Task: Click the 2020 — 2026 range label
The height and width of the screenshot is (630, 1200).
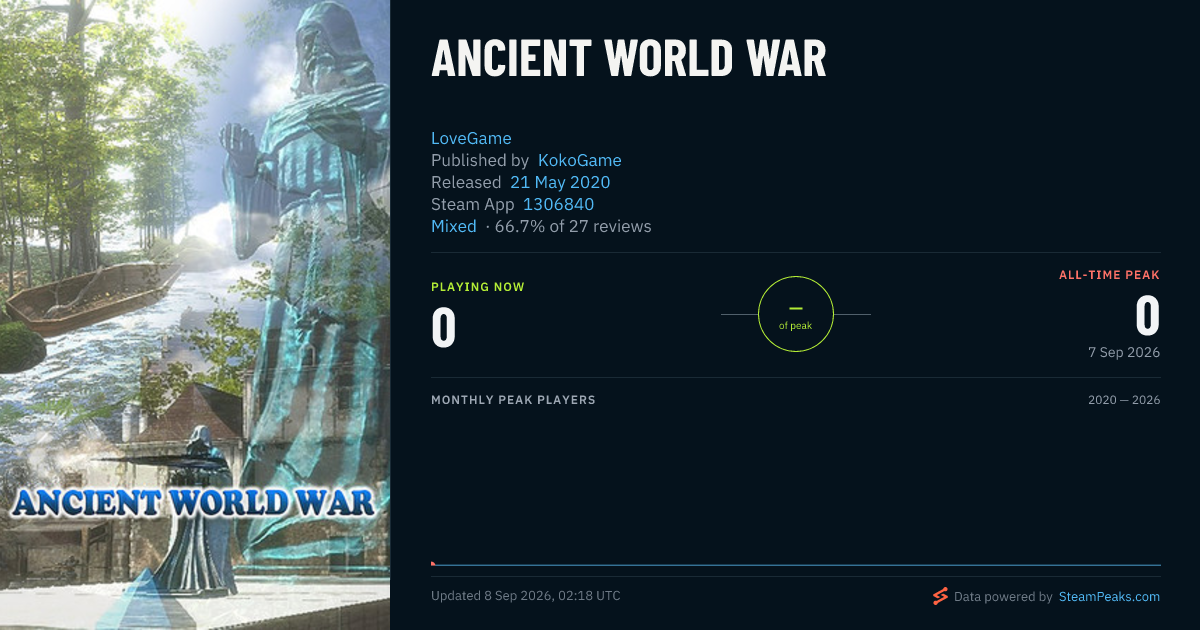Action: point(1124,400)
